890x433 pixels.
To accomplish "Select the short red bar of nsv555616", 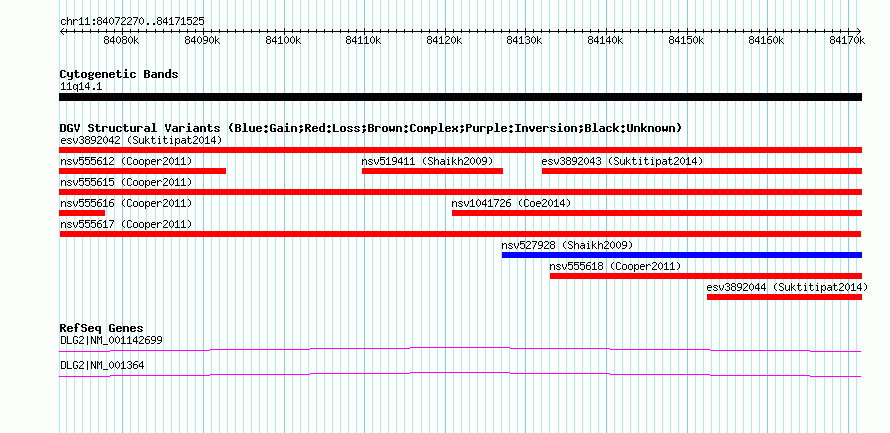I will [x=82, y=213].
